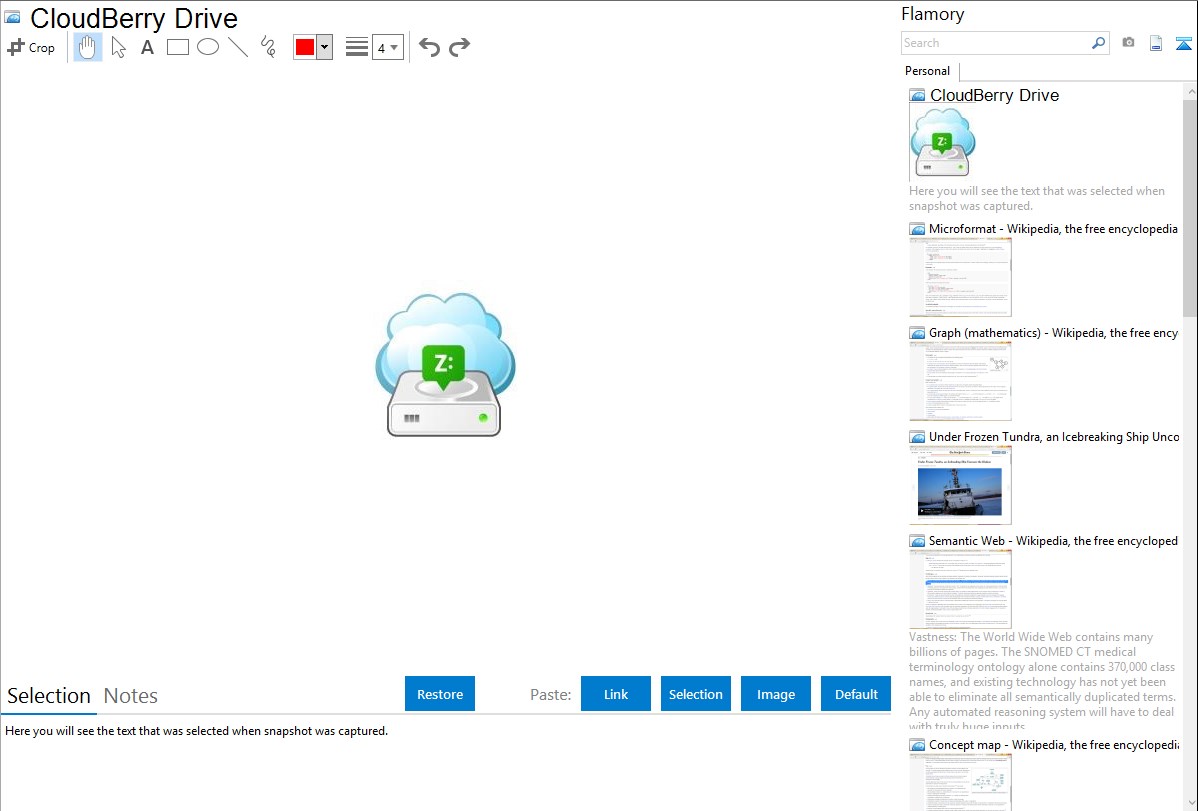Viewport: 1198px width, 811px height.
Task: Switch to the Notes tab
Action: click(131, 696)
